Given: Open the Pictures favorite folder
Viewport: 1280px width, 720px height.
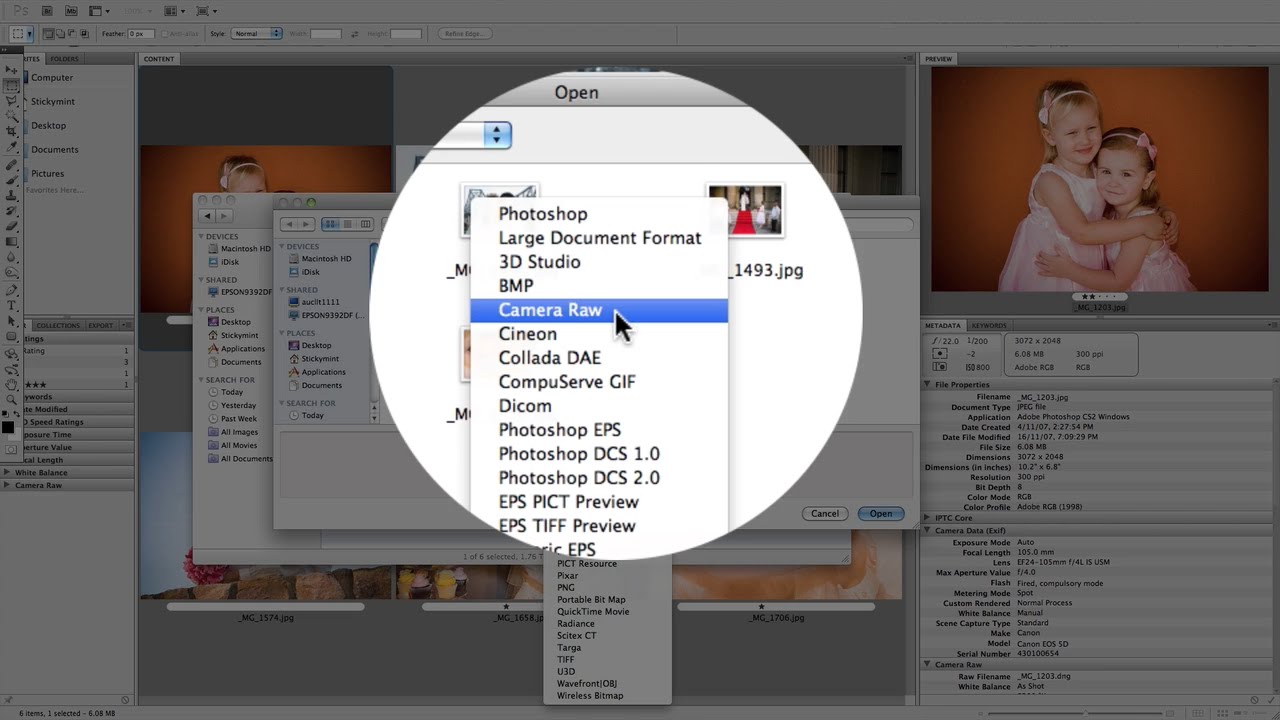Looking at the screenshot, I should click(x=47, y=174).
